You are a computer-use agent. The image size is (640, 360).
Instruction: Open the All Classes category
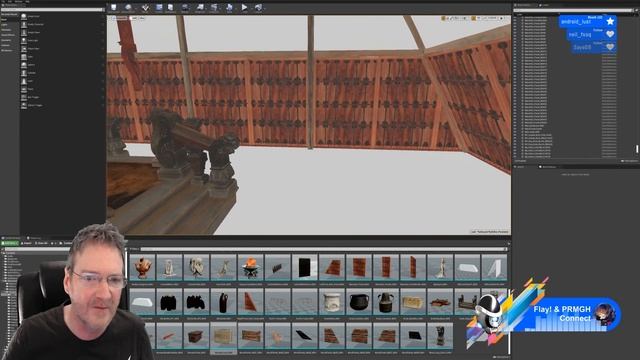(x=10, y=51)
